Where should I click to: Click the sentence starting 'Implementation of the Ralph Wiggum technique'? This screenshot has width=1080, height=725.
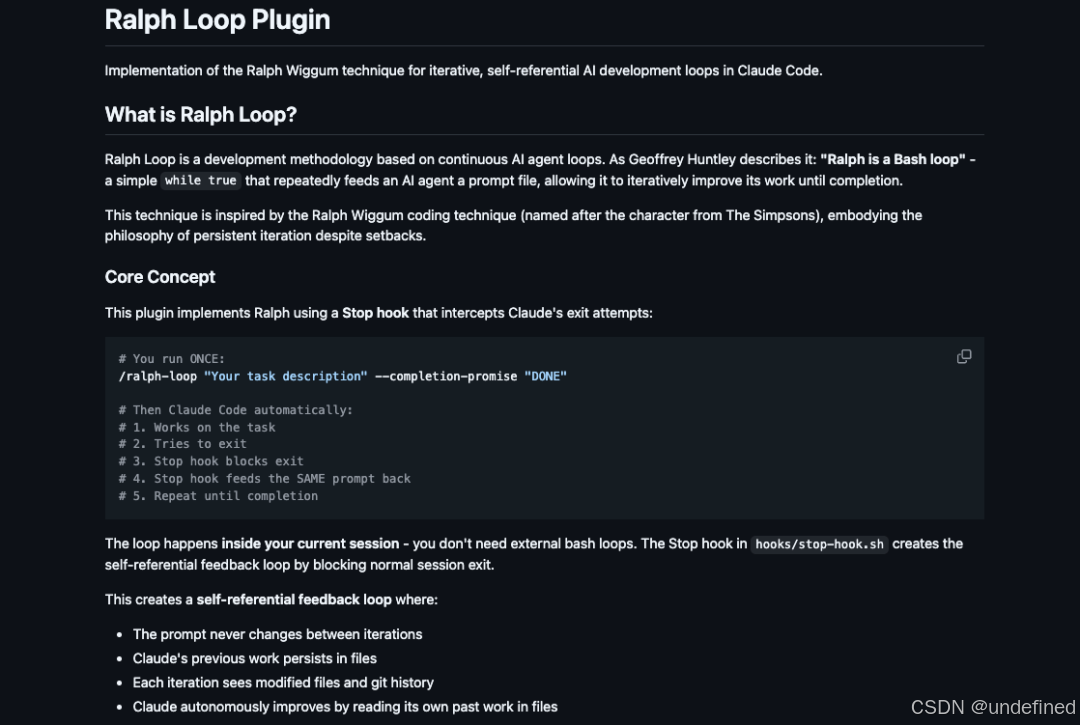coord(464,70)
